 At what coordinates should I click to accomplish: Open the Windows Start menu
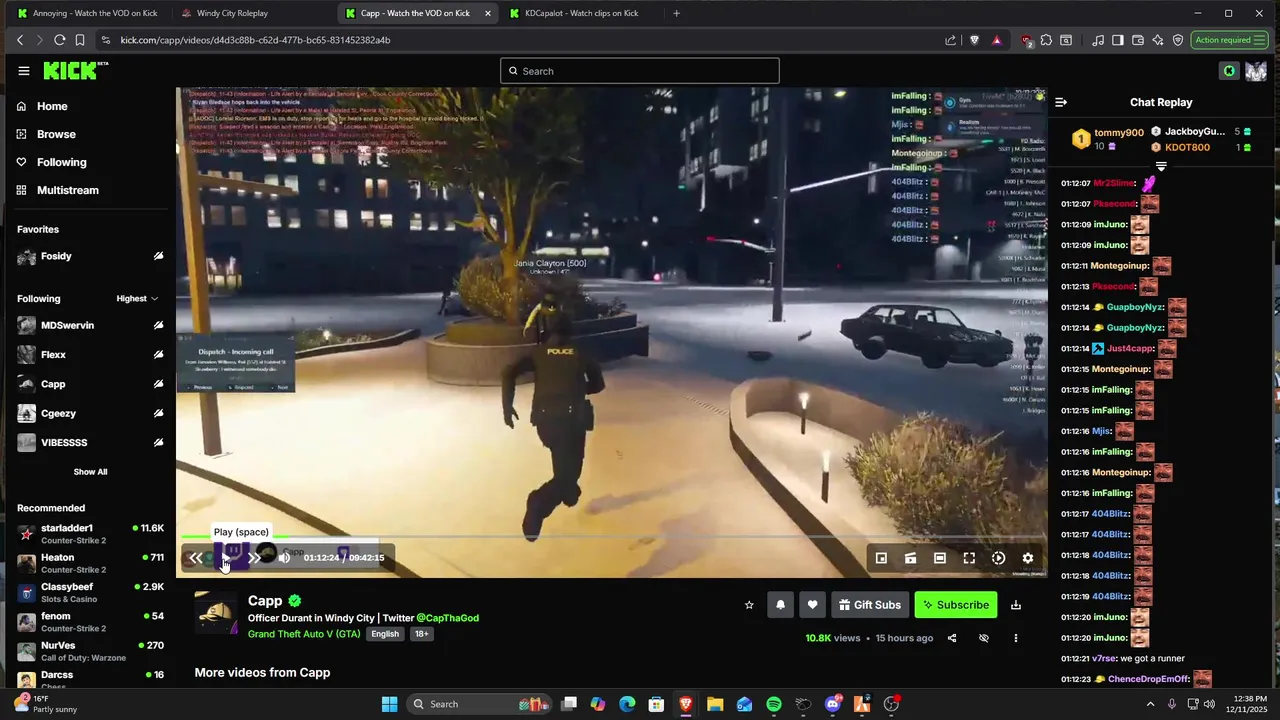point(389,704)
